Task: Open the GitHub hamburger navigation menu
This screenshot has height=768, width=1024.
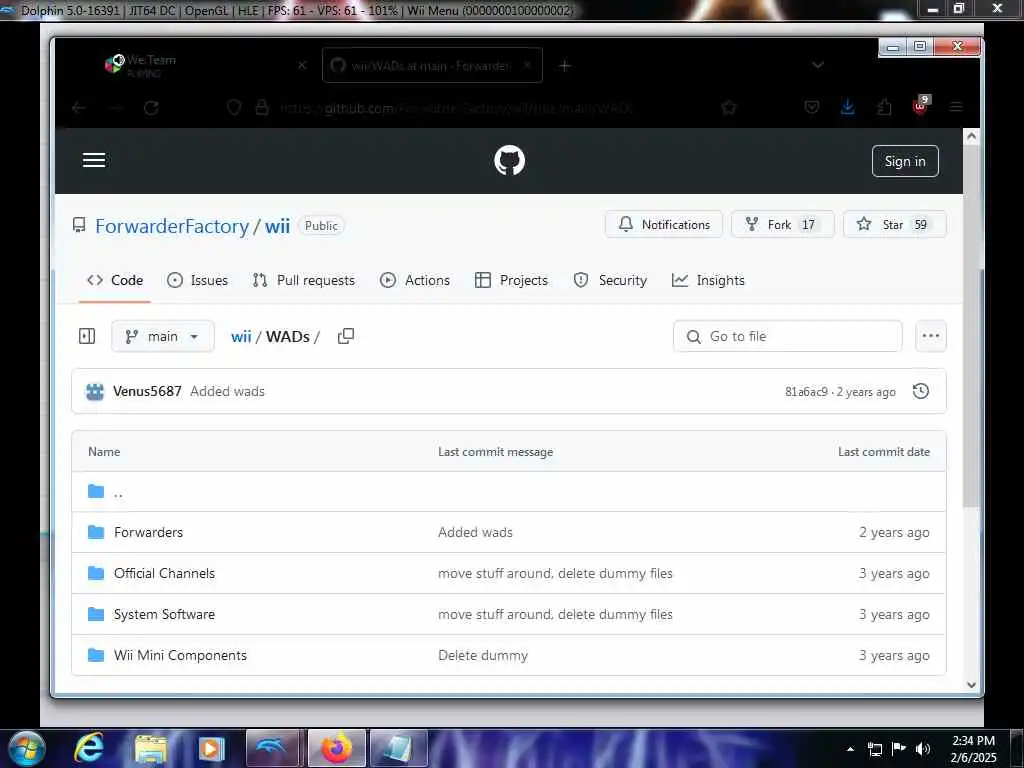Action: 94,160
